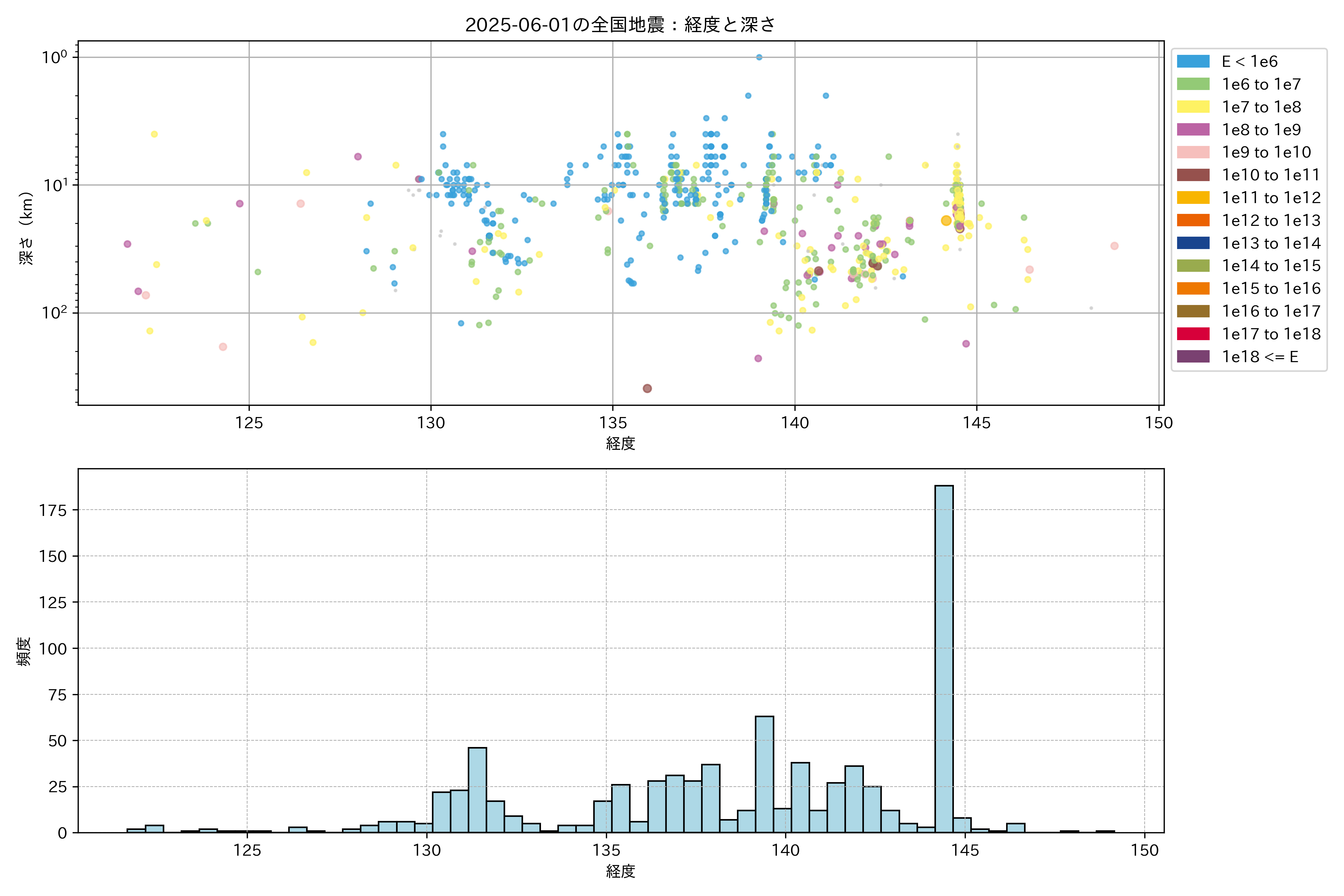Click the brown '1e10 to 1e11' legend swatch
1344x896 pixels.
(1192, 175)
